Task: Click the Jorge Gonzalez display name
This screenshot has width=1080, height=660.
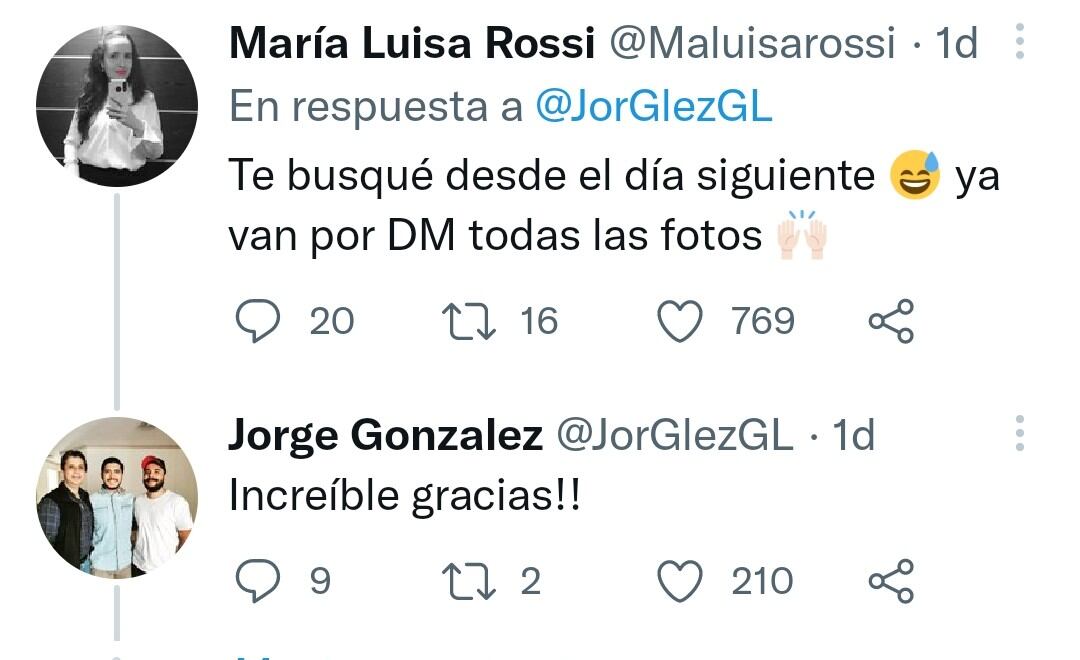Action: 385,435
